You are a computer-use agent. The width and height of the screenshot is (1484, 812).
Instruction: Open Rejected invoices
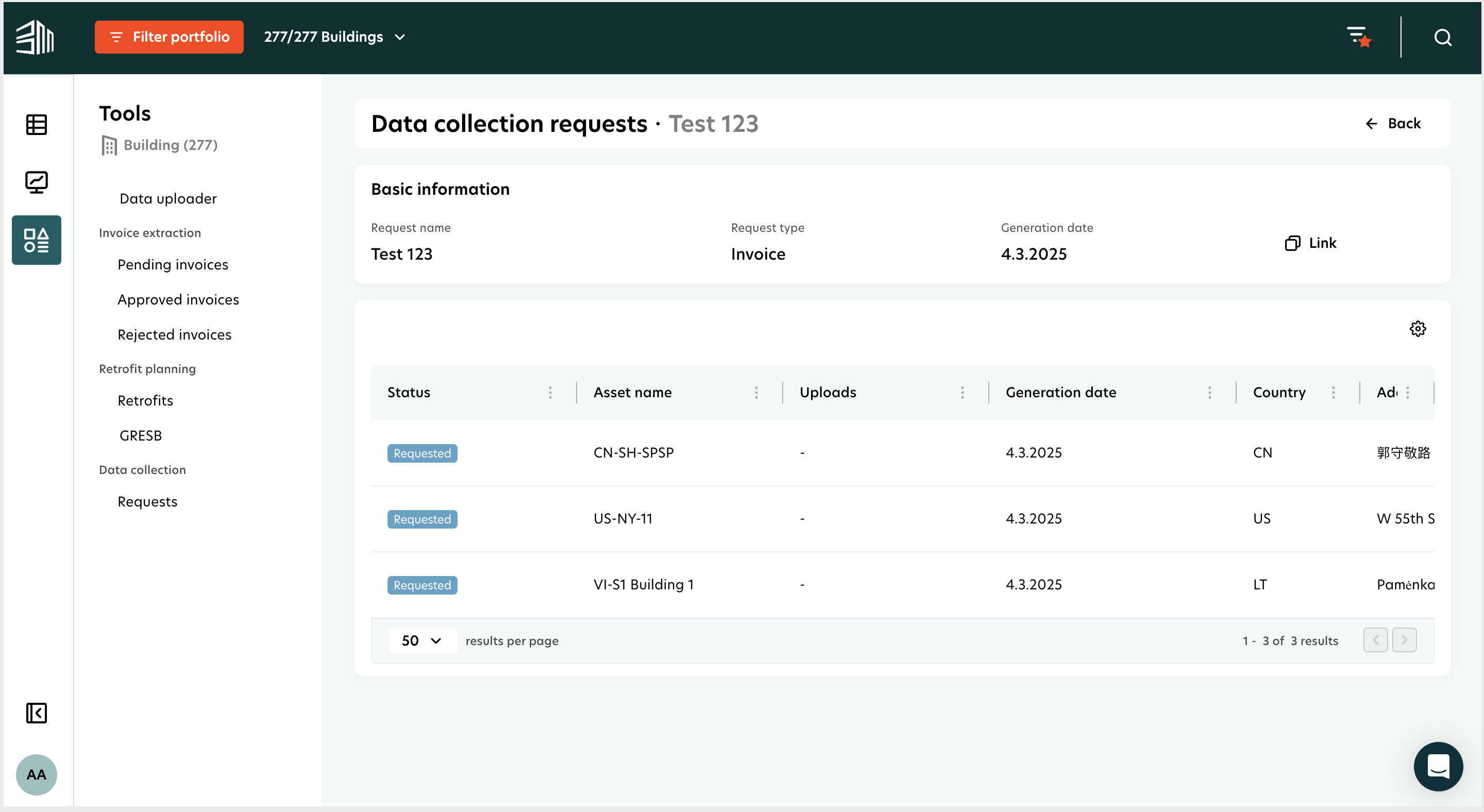tap(175, 335)
